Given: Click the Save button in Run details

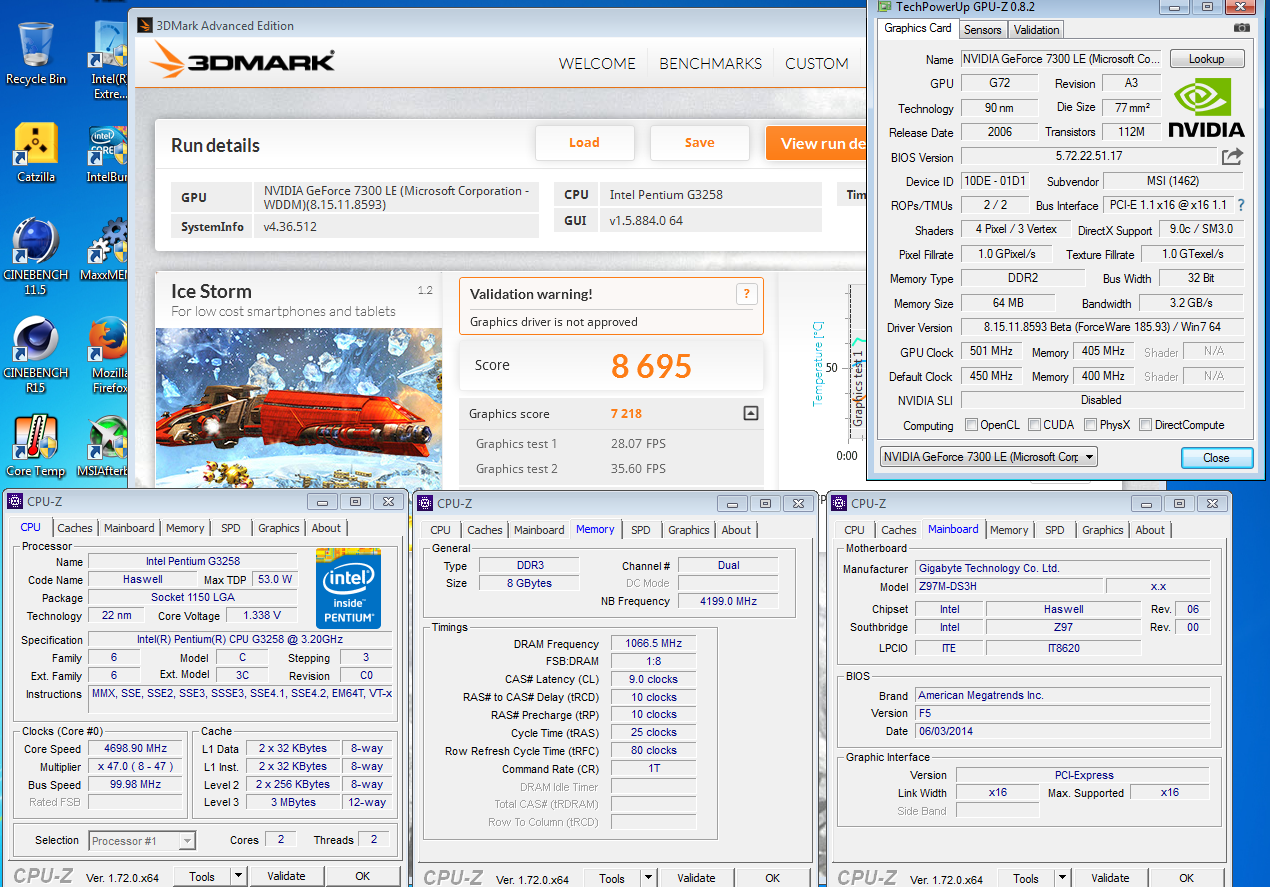Looking at the screenshot, I should click(x=699, y=143).
